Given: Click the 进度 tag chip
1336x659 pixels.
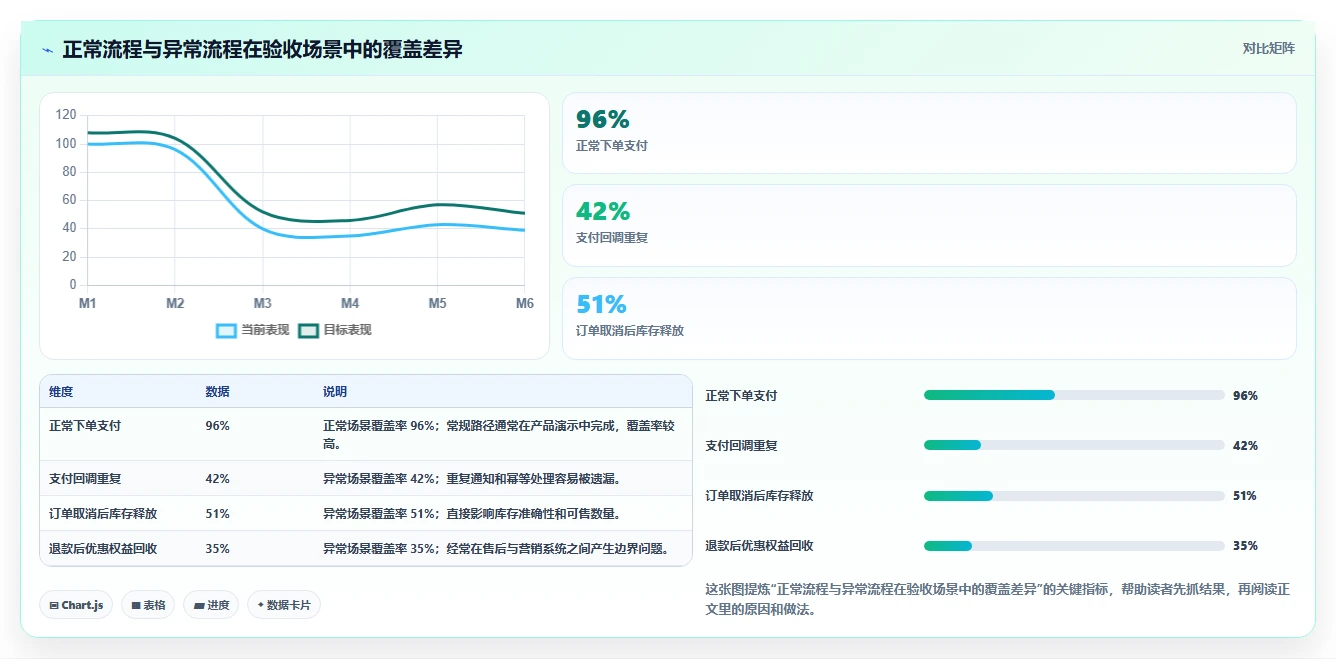Looking at the screenshot, I should tap(211, 605).
